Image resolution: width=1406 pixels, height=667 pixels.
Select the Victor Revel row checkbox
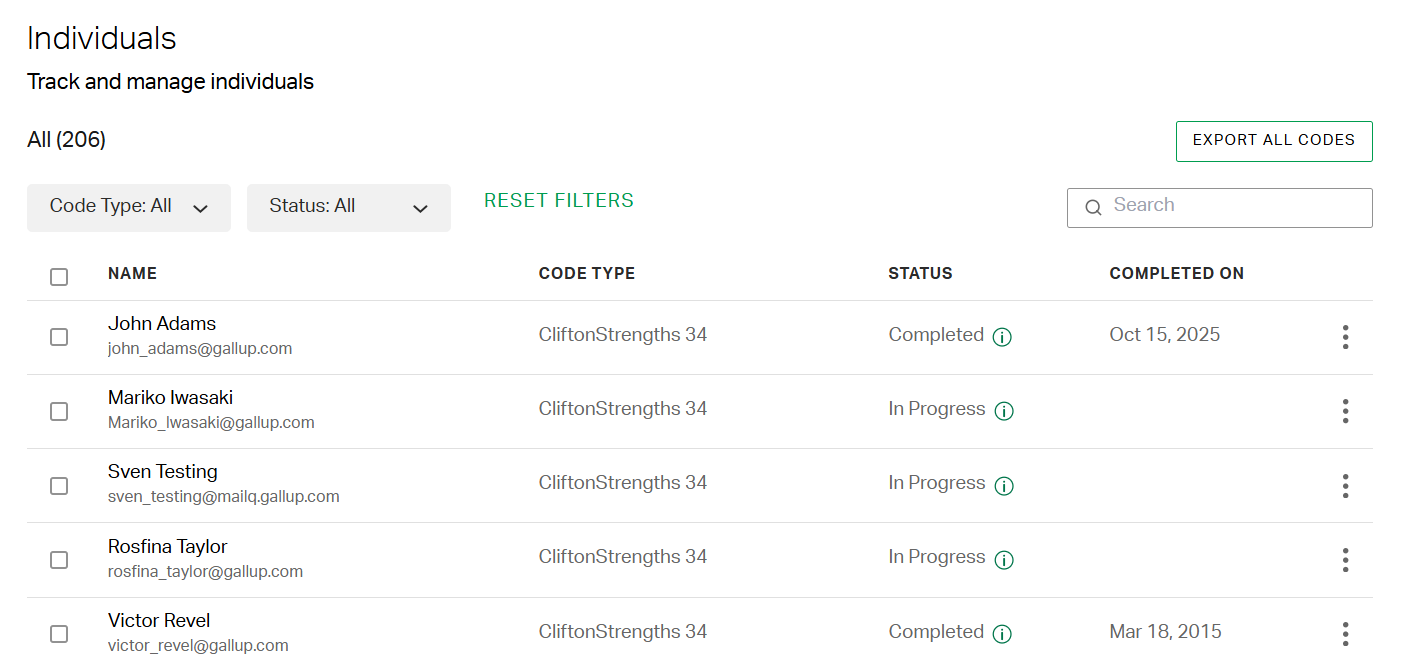click(x=59, y=634)
